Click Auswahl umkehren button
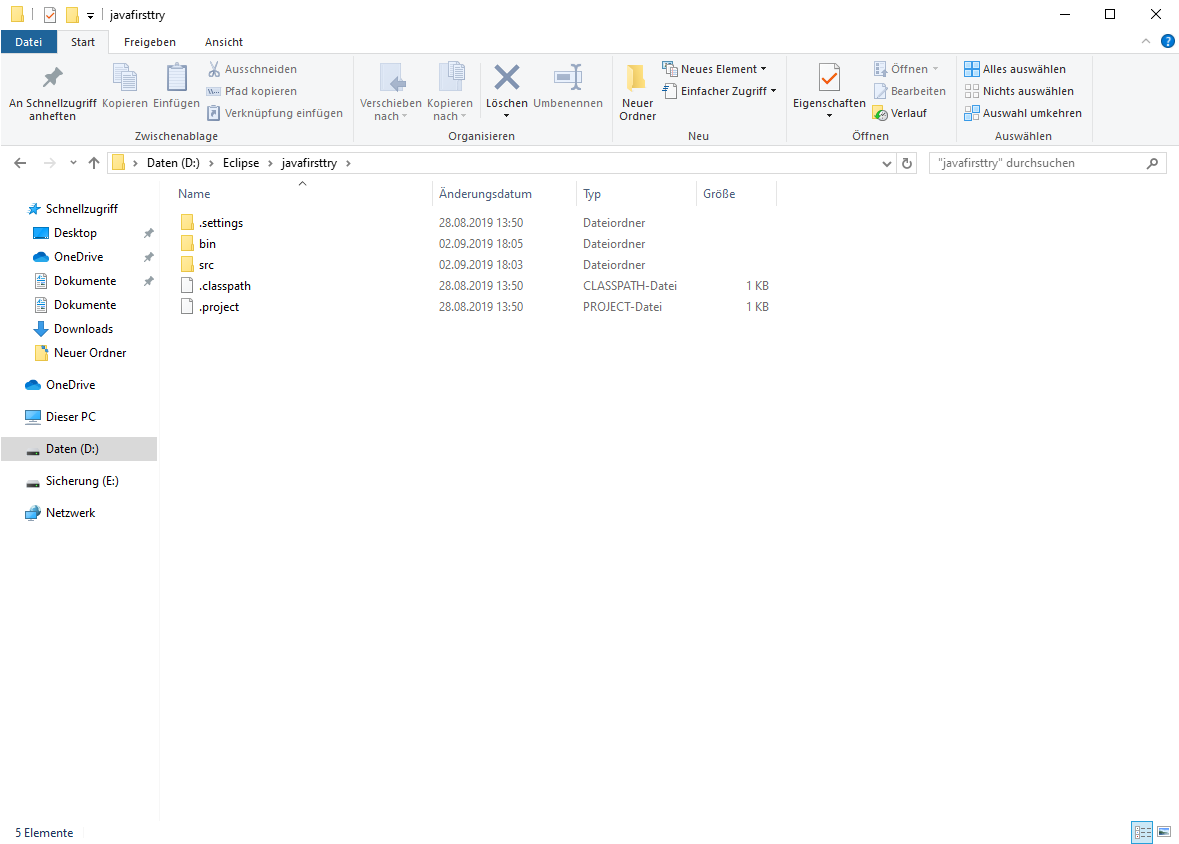 pyautogui.click(x=1023, y=113)
